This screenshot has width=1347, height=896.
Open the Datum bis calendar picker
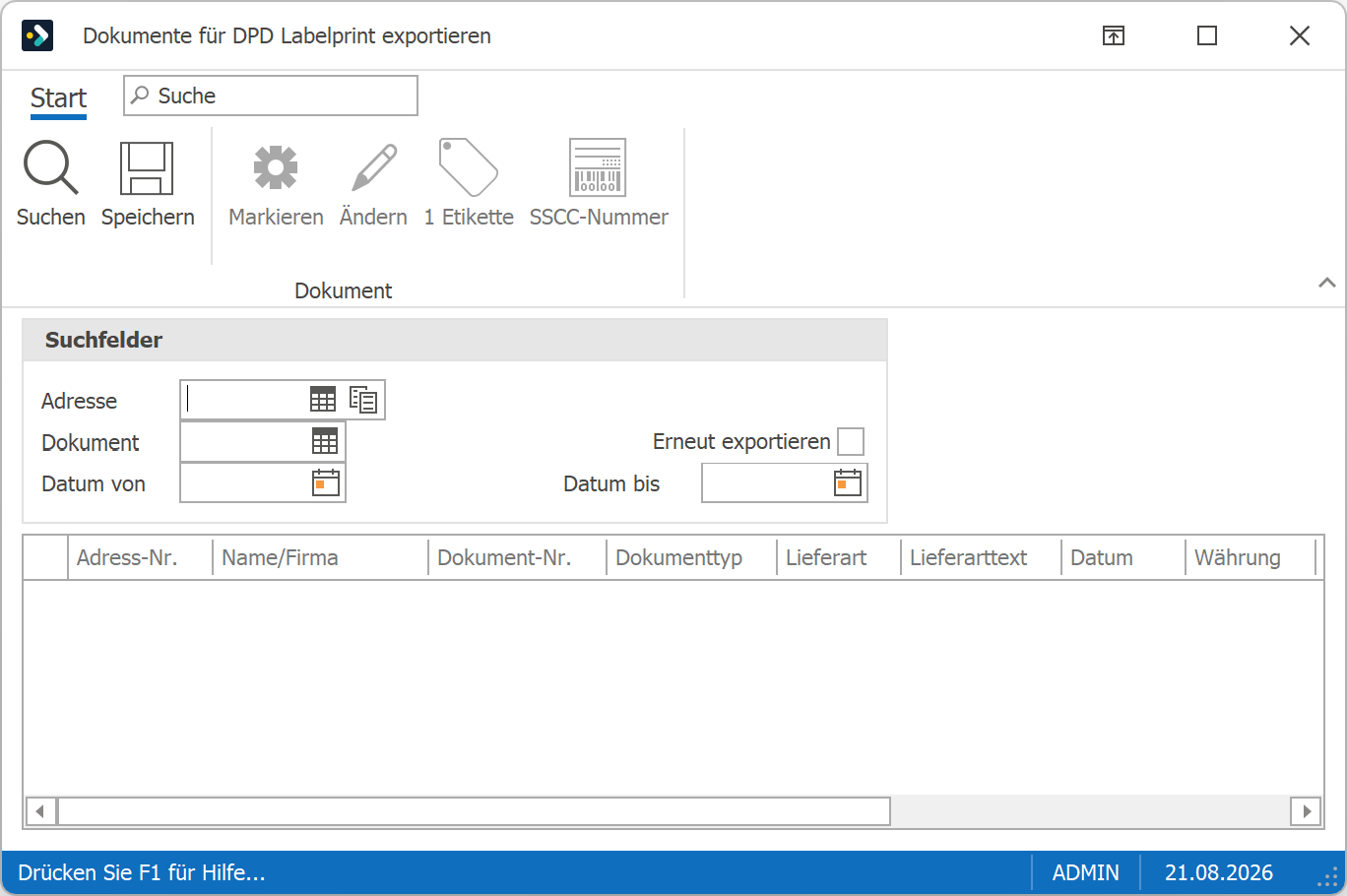[x=848, y=482]
